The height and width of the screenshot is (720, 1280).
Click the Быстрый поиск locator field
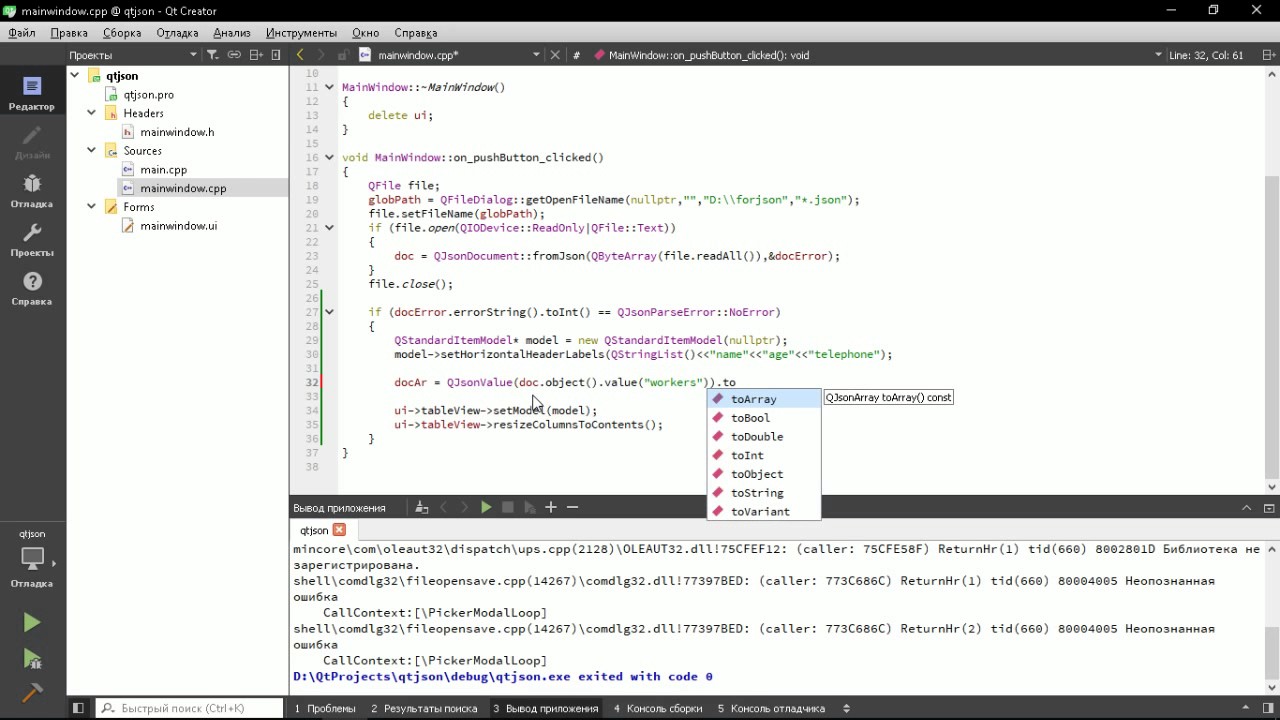click(x=190, y=708)
